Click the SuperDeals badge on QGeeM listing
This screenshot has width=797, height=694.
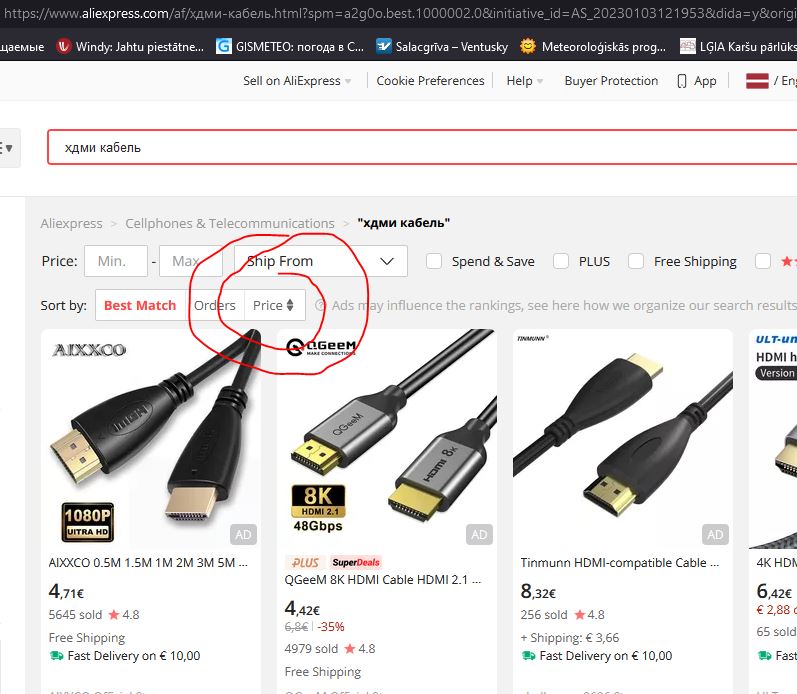[x=356, y=562]
